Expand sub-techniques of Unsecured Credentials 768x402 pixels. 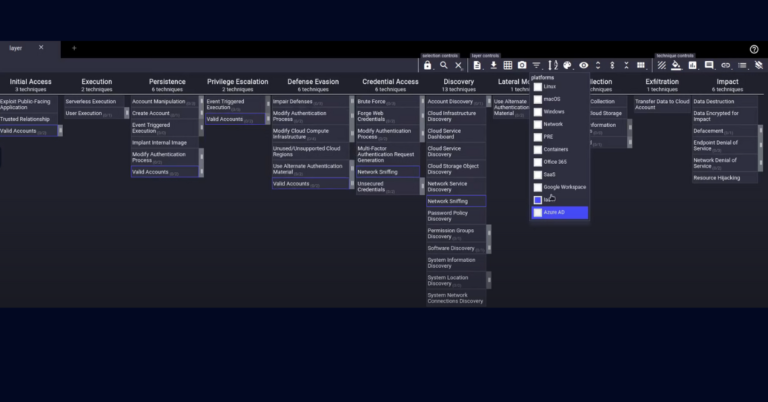point(423,187)
